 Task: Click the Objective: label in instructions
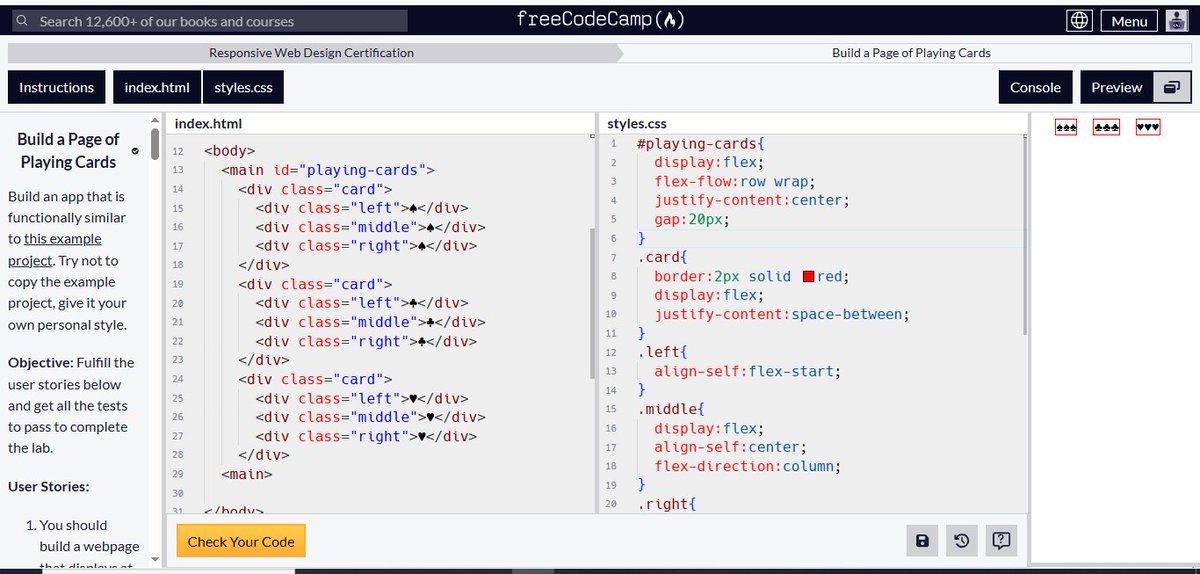(40, 362)
